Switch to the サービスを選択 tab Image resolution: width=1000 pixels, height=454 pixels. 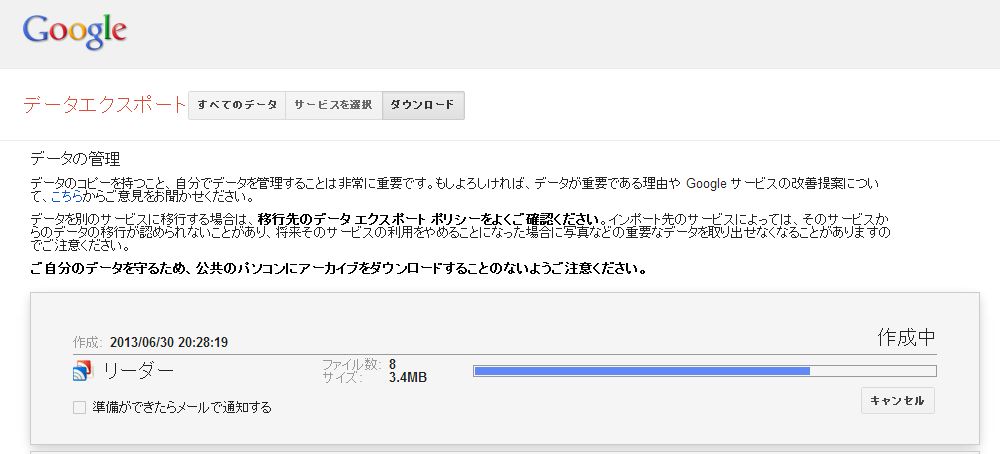[334, 105]
